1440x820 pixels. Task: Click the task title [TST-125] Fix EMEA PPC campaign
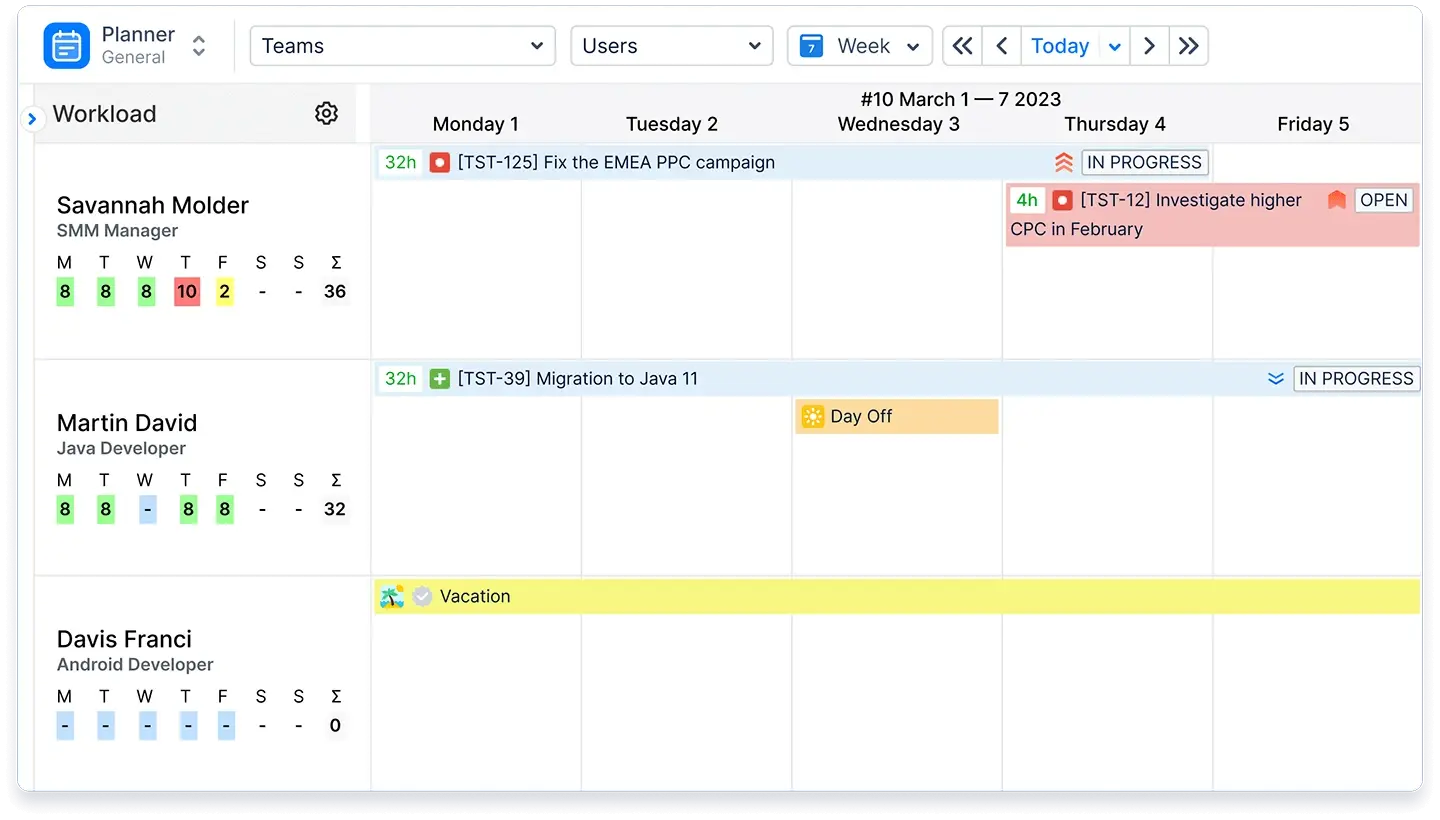(617, 162)
